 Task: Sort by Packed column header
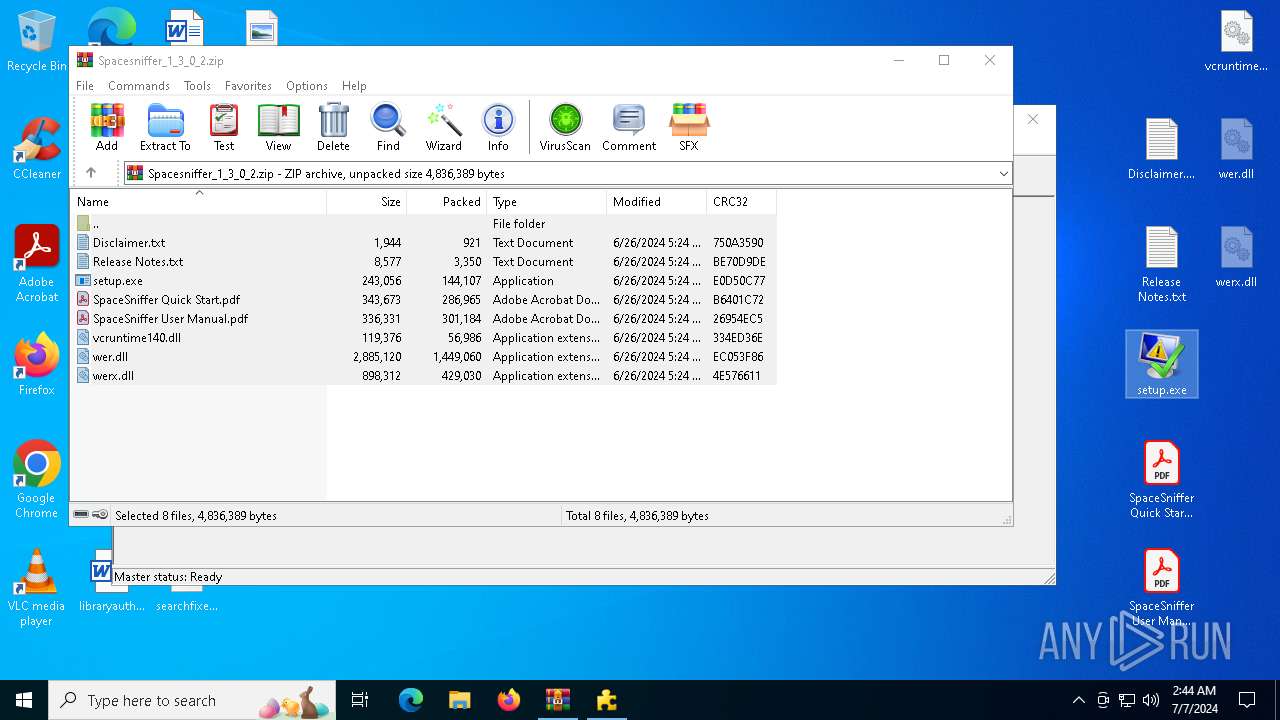pyautogui.click(x=447, y=201)
